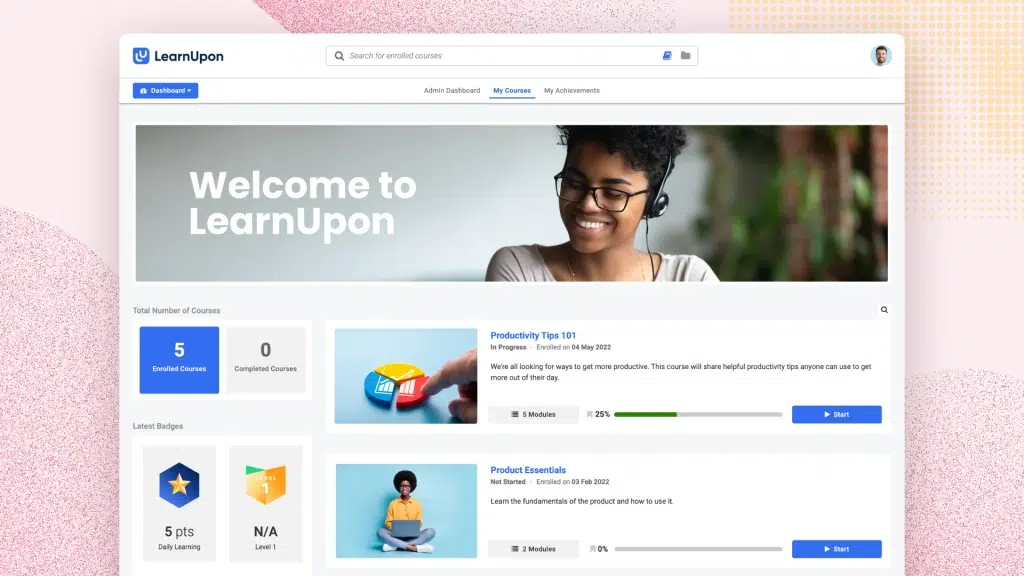Open your profile avatar menu

point(880,55)
